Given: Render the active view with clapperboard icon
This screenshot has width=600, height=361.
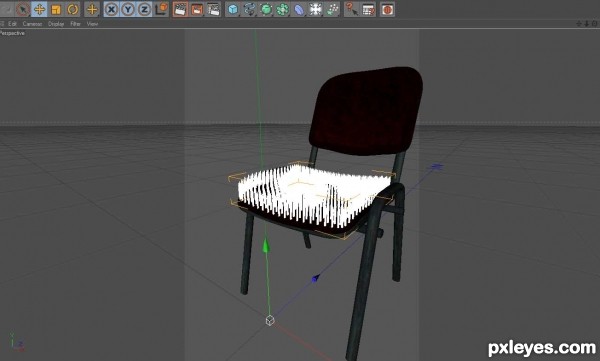Looking at the screenshot, I should tap(180, 9).
